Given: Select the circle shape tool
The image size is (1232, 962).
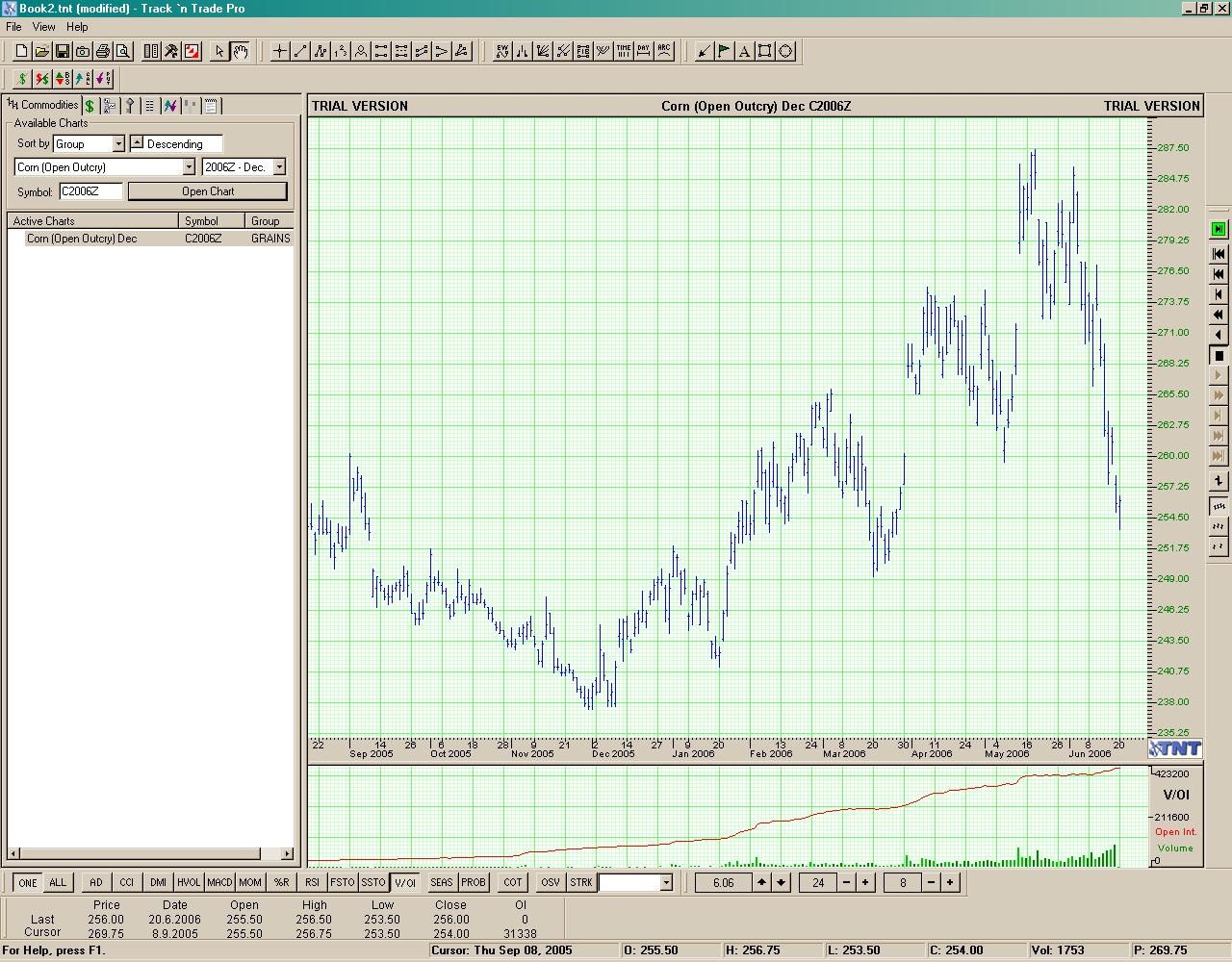Looking at the screenshot, I should 785,51.
